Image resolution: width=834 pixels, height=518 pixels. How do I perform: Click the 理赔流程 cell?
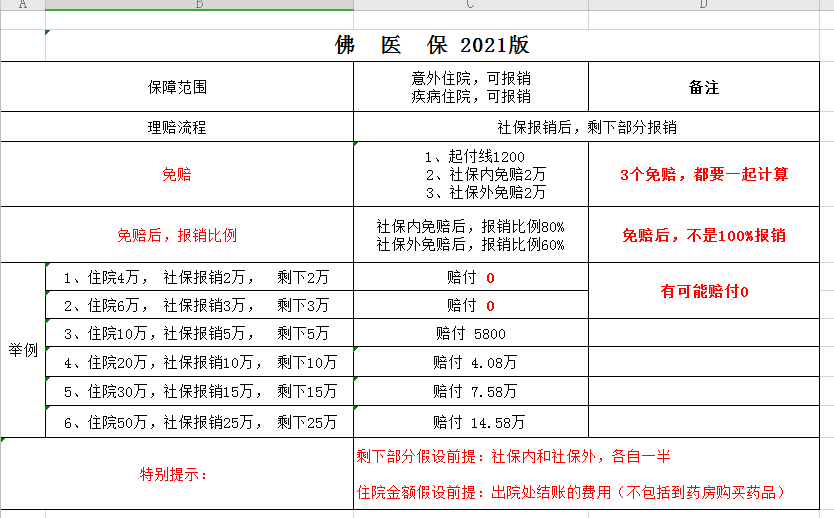click(x=177, y=127)
